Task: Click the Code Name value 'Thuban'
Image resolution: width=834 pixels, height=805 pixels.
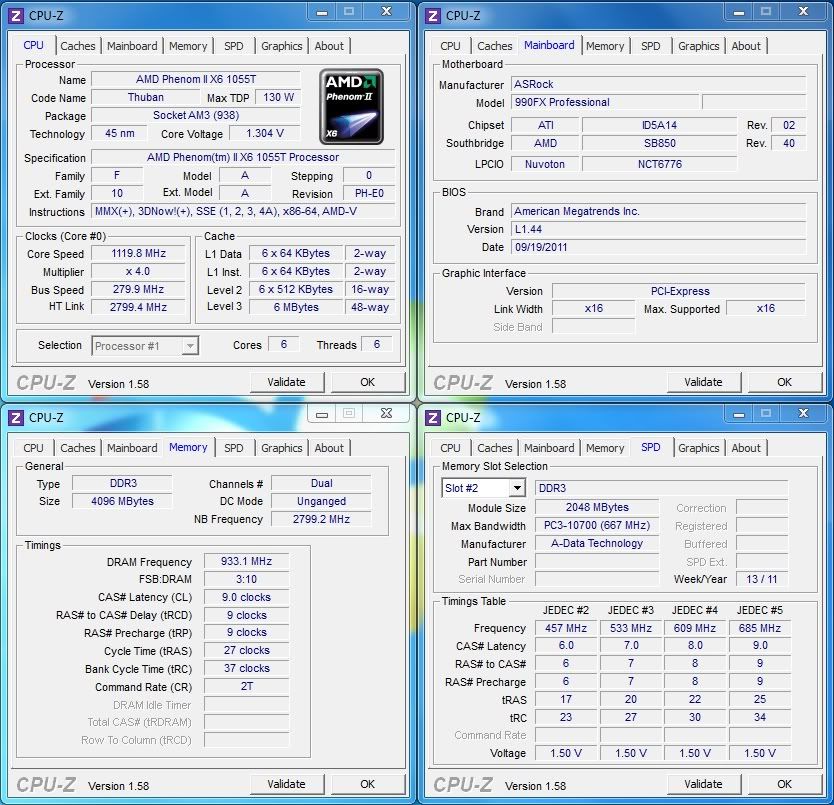Action: 146,97
